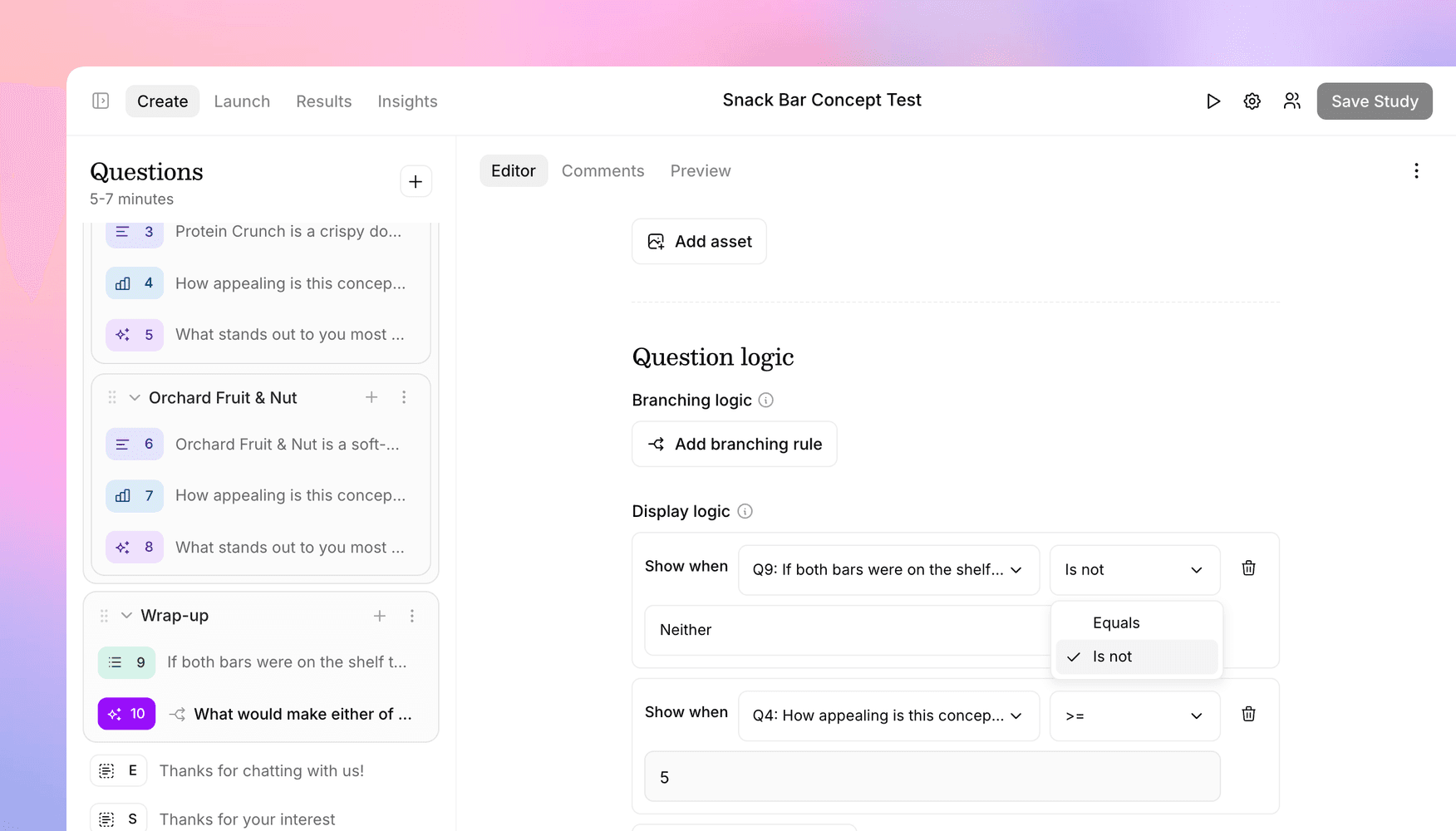Select question 7 How appealing
The height and width of the screenshot is (831, 1456).
[x=261, y=496]
